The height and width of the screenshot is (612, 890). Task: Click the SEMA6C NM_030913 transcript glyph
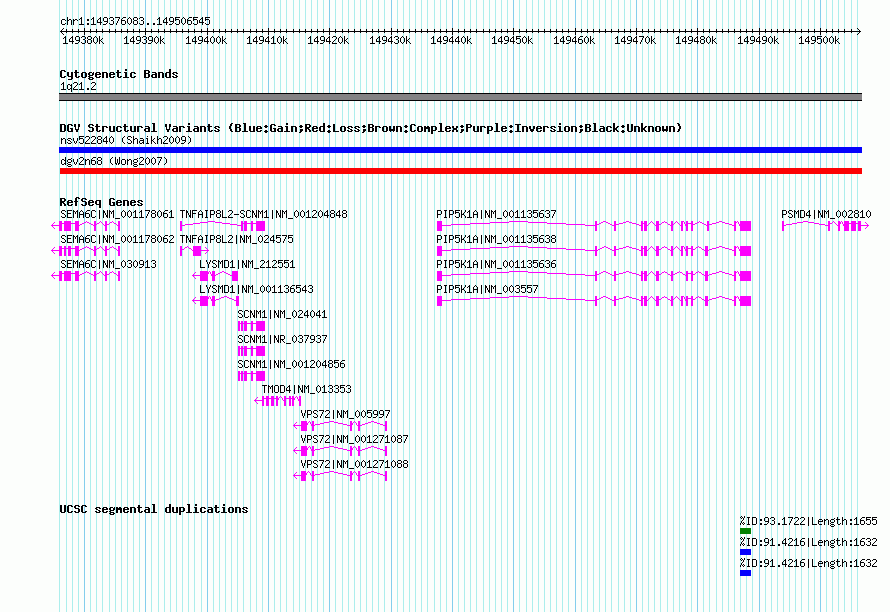[86, 276]
